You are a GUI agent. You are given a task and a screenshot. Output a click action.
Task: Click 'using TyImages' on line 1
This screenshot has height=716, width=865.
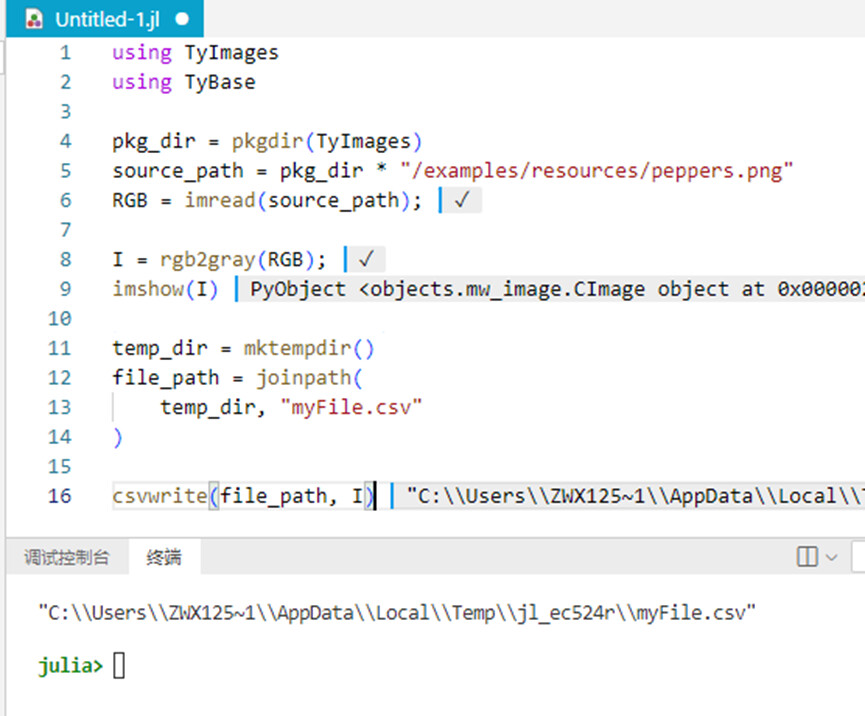point(196,52)
